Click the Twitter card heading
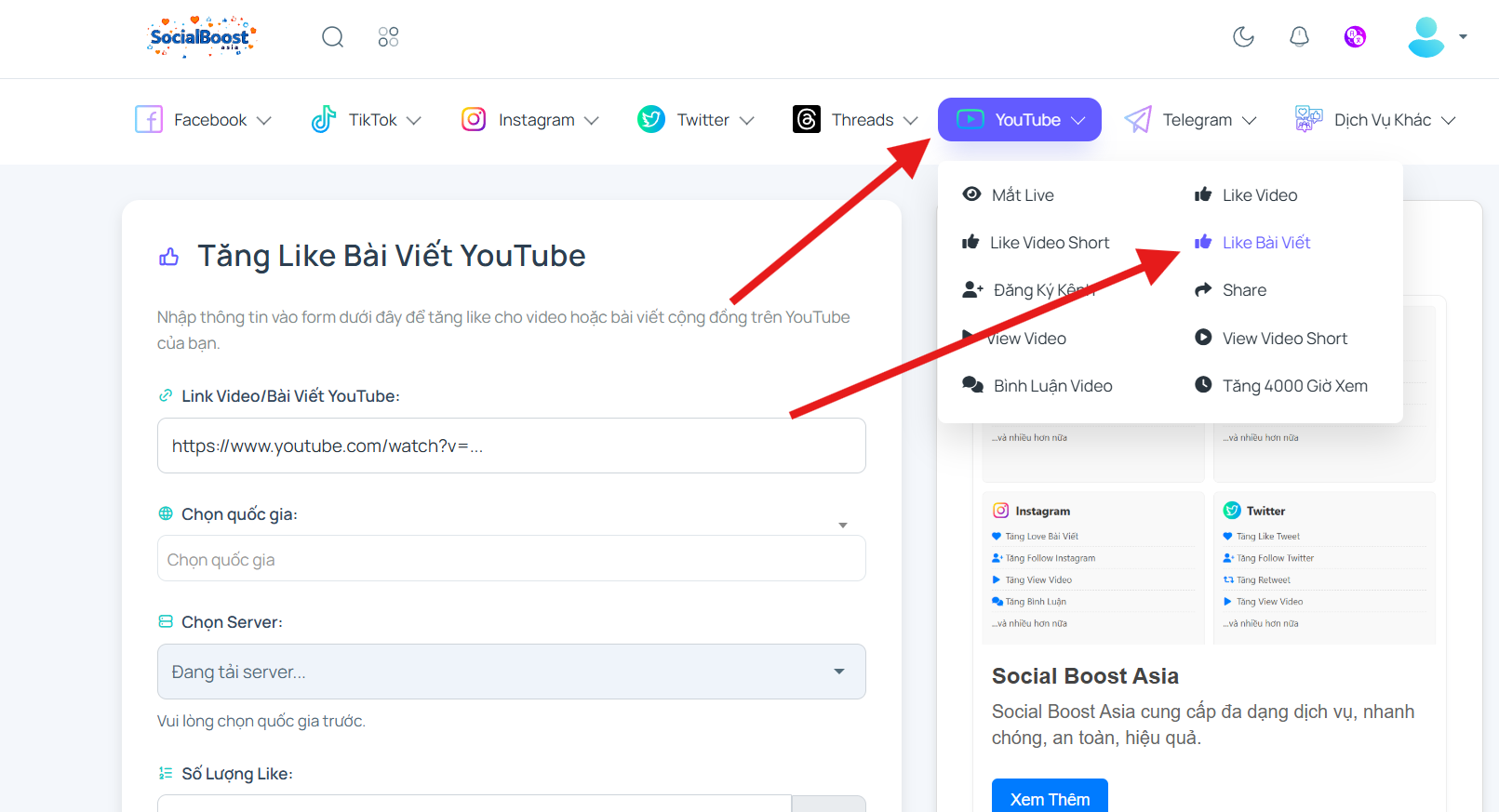The image size is (1499, 812). click(x=1265, y=511)
